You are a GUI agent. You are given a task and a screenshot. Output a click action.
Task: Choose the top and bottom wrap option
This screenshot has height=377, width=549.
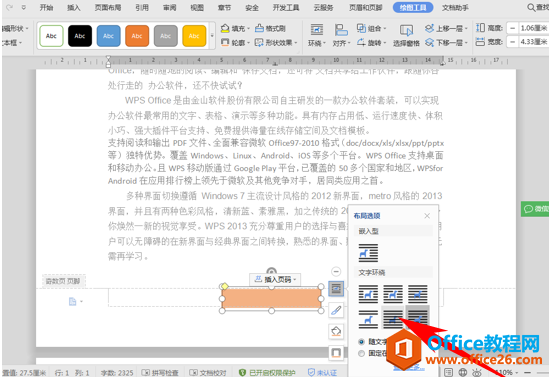tap(368, 319)
